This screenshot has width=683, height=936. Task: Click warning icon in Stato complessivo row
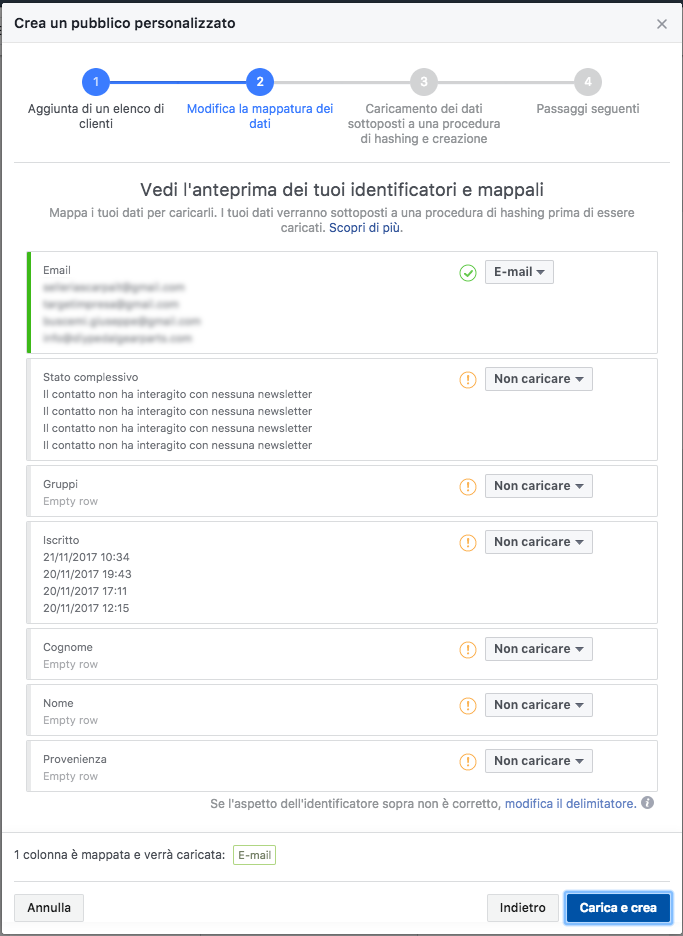467,380
